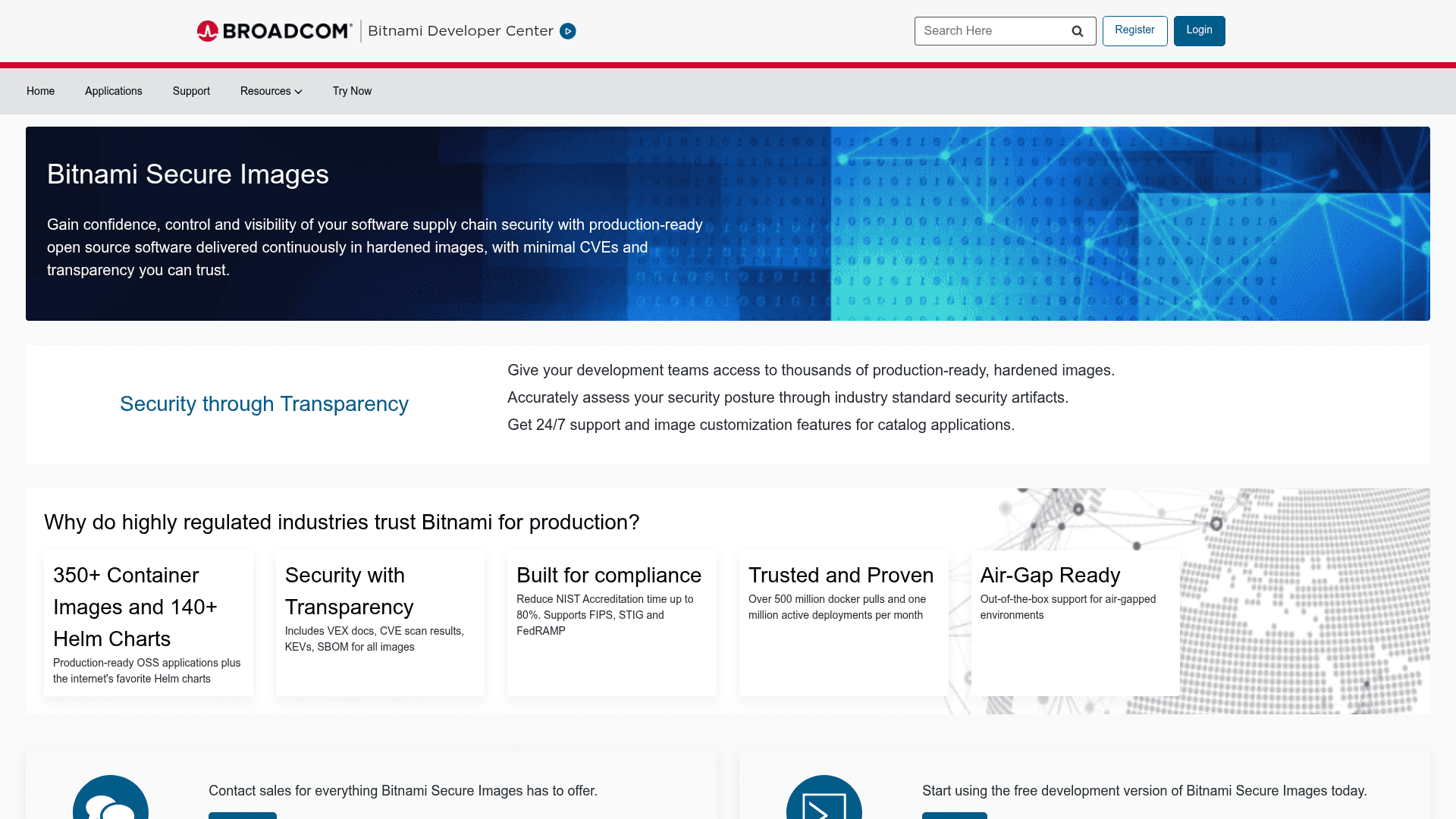
Task: Click 'Out-of-the-box support for air-gapped' description
Action: (x=1068, y=607)
